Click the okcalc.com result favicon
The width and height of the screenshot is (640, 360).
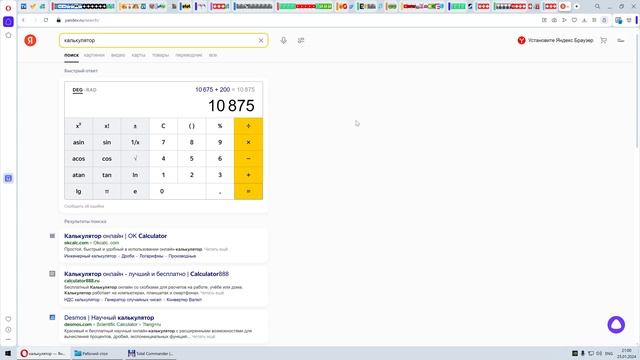click(52, 236)
